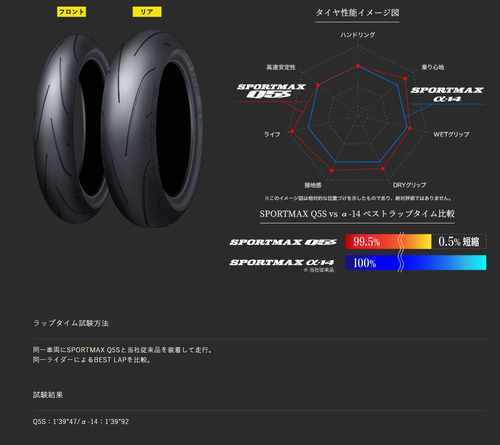Image resolution: width=500 pixels, height=445 pixels.
Task: Click the ラップタイム試験方法 heading
Action: click(x=71, y=323)
